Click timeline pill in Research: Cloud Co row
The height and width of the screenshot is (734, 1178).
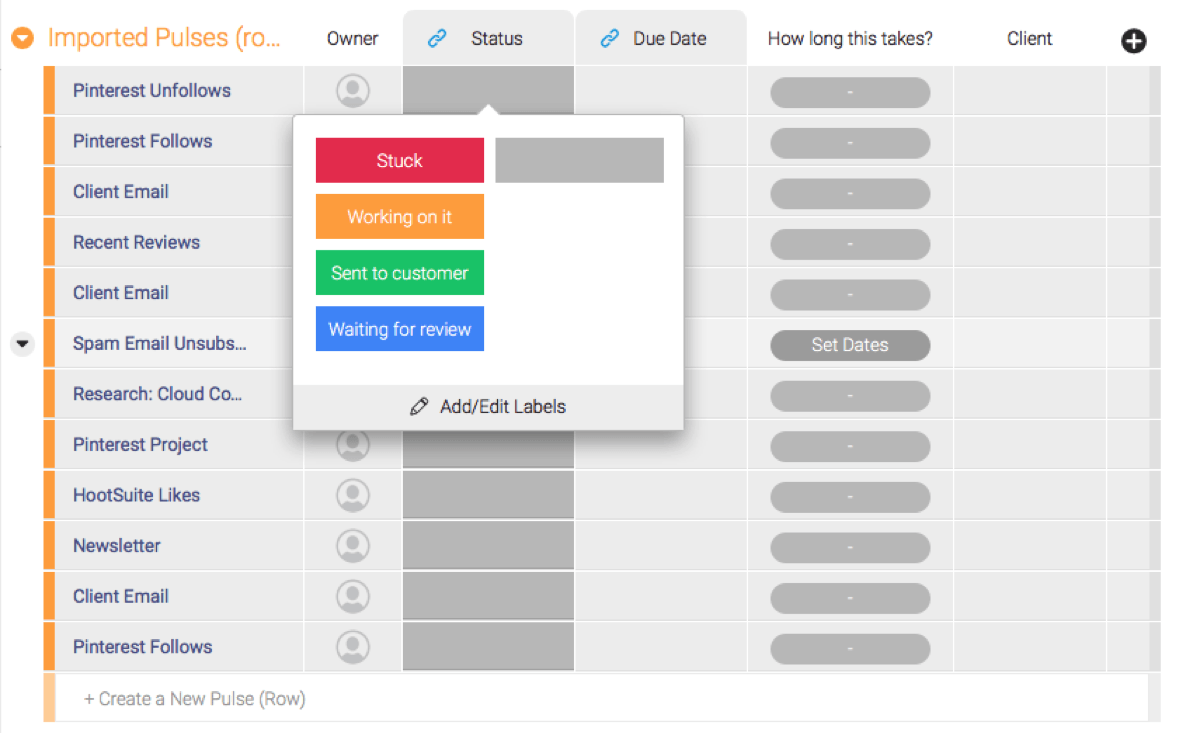850,396
